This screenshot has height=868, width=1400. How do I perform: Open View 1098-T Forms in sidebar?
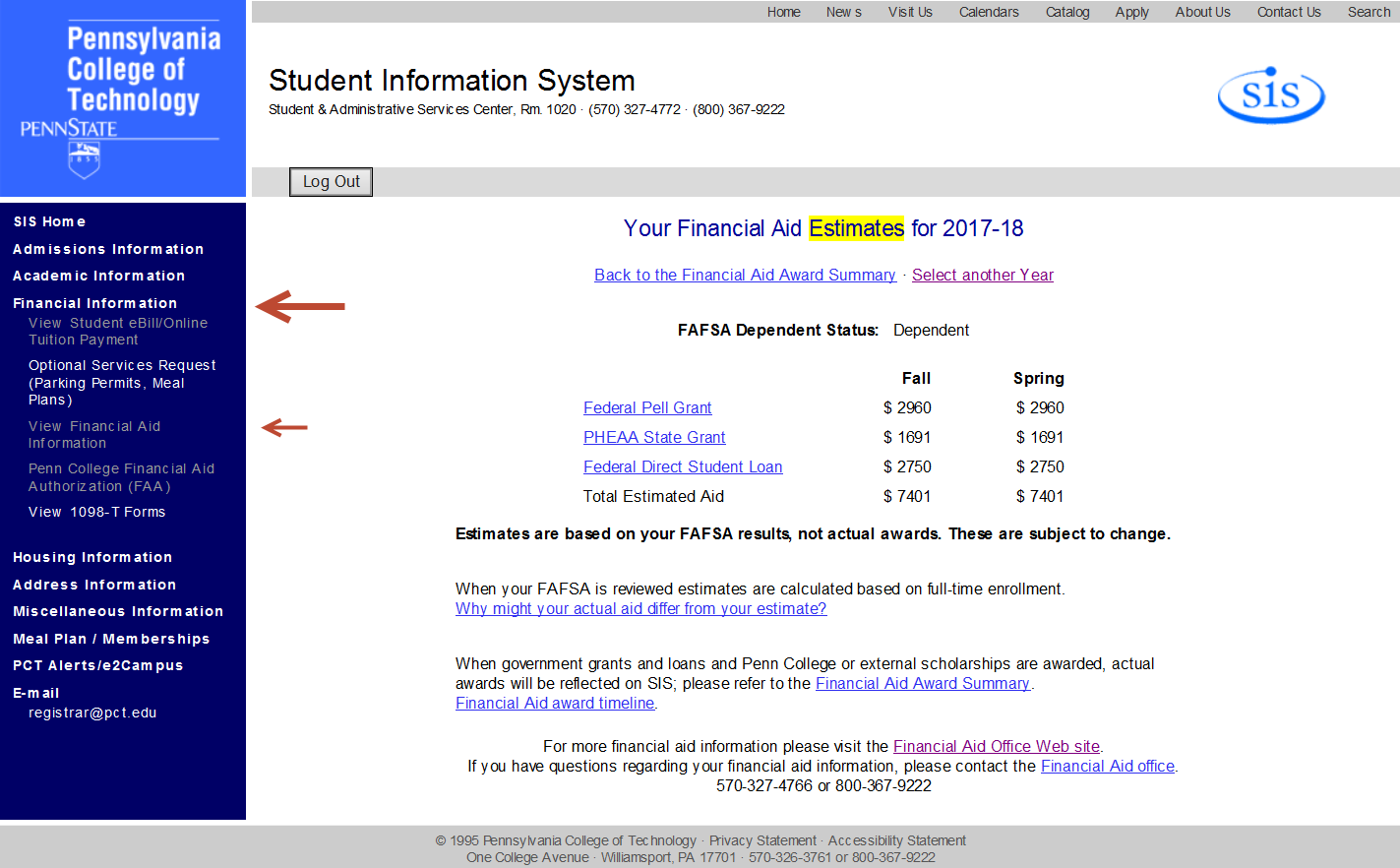[x=96, y=512]
